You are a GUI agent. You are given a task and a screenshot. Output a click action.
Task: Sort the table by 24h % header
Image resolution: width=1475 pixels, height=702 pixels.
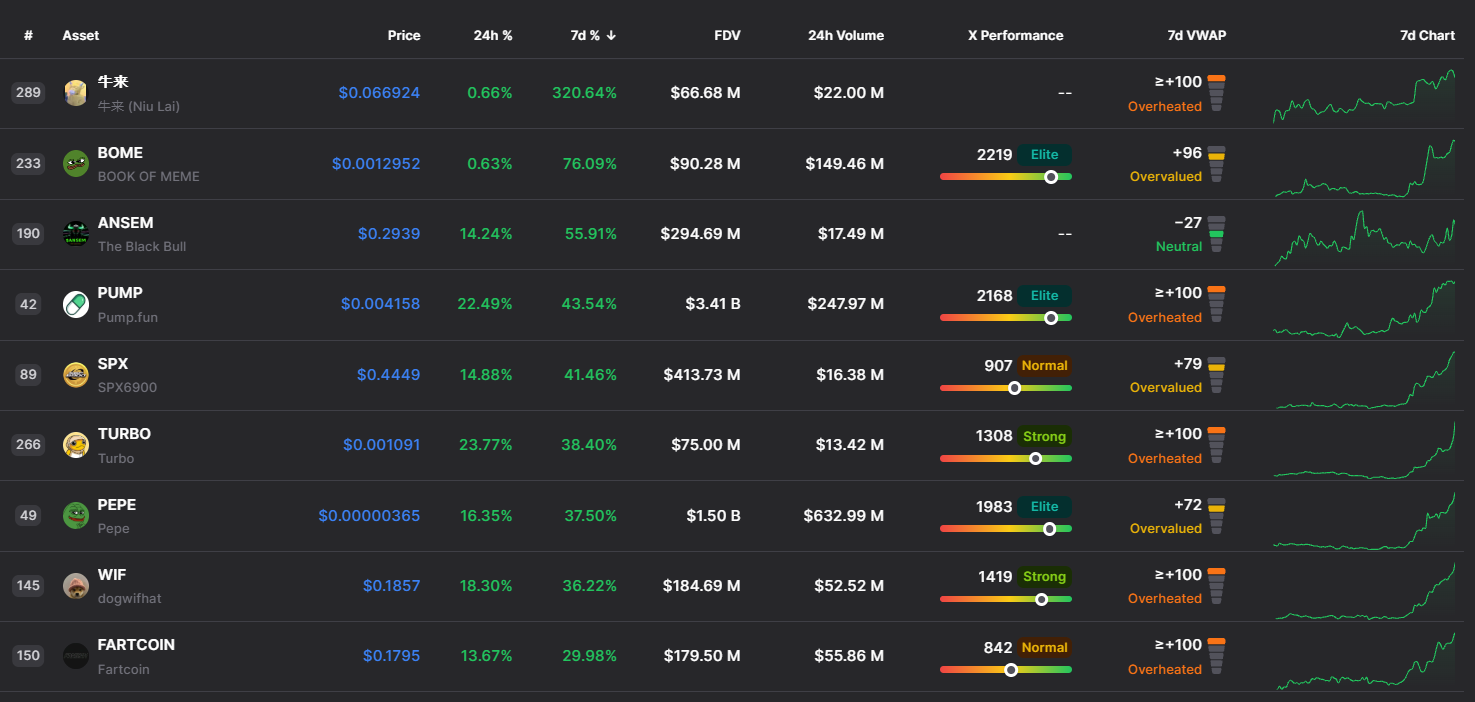[493, 35]
